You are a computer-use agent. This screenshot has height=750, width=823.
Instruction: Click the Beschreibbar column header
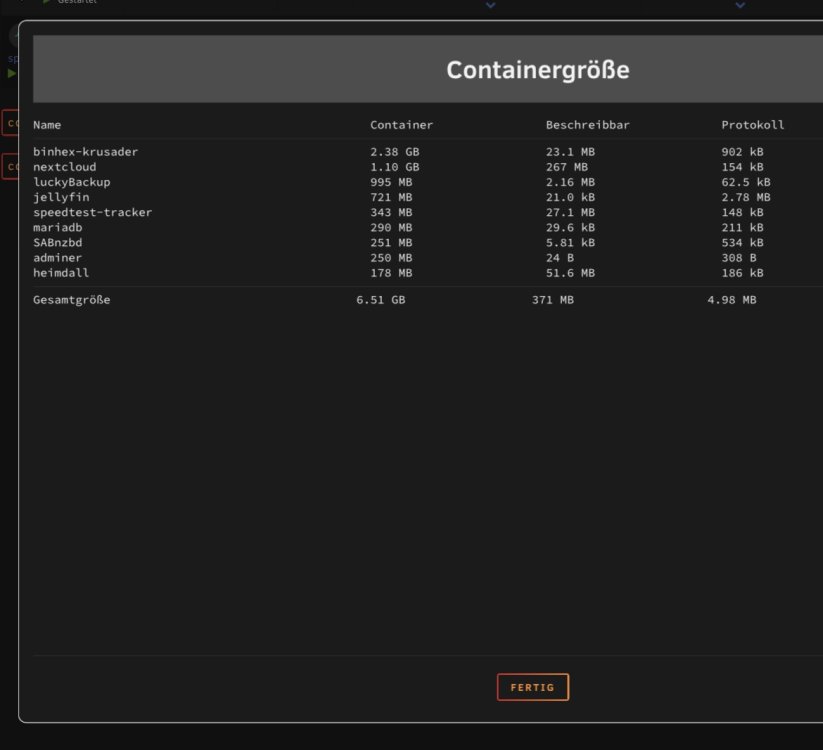tap(588, 125)
